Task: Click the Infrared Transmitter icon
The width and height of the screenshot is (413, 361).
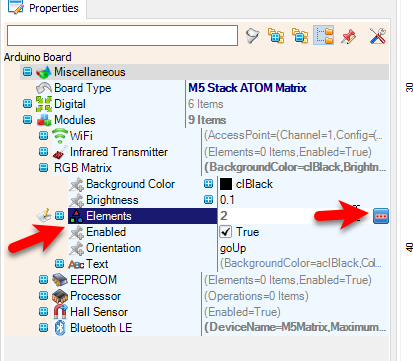Action: click(60, 152)
